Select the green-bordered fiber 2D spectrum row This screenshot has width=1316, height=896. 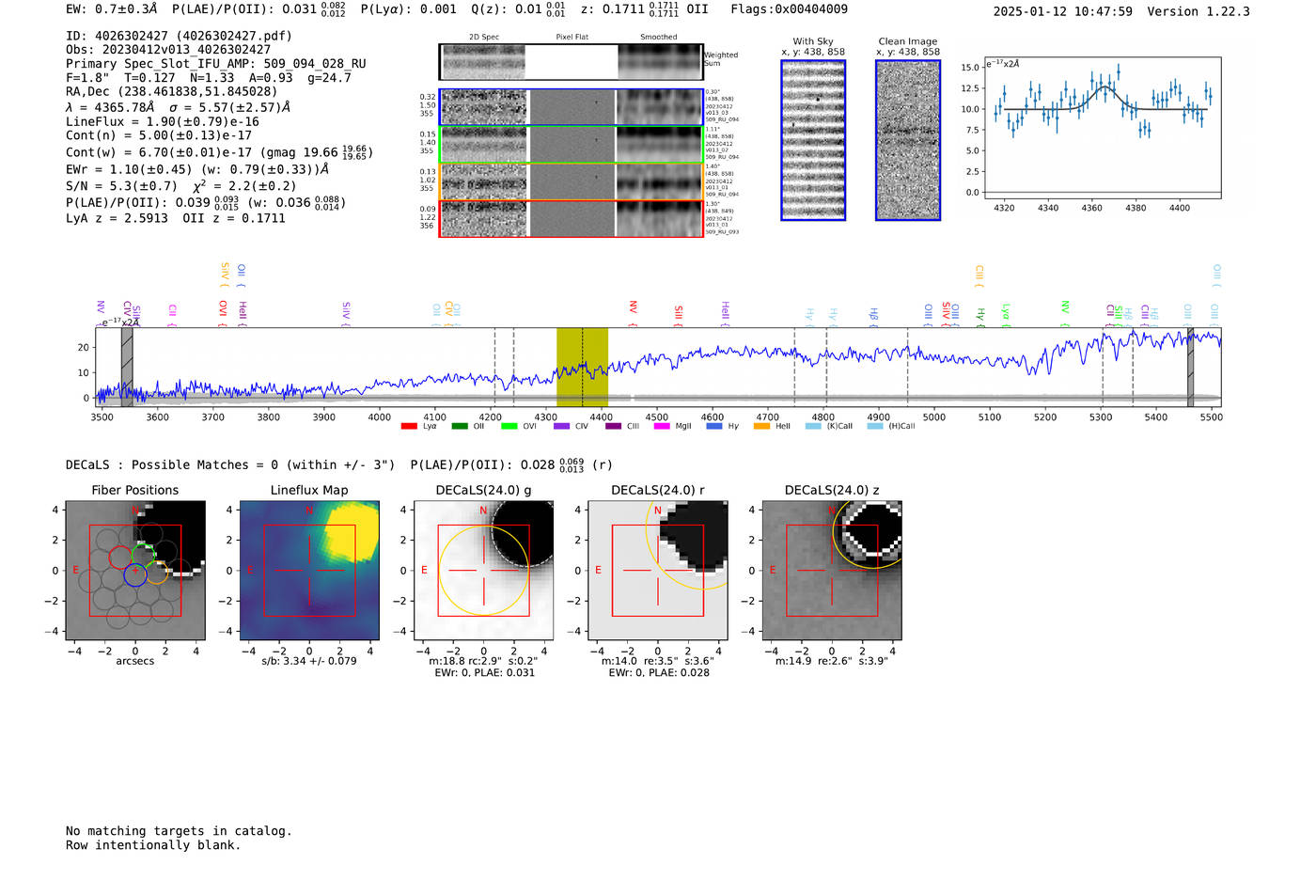[571, 145]
